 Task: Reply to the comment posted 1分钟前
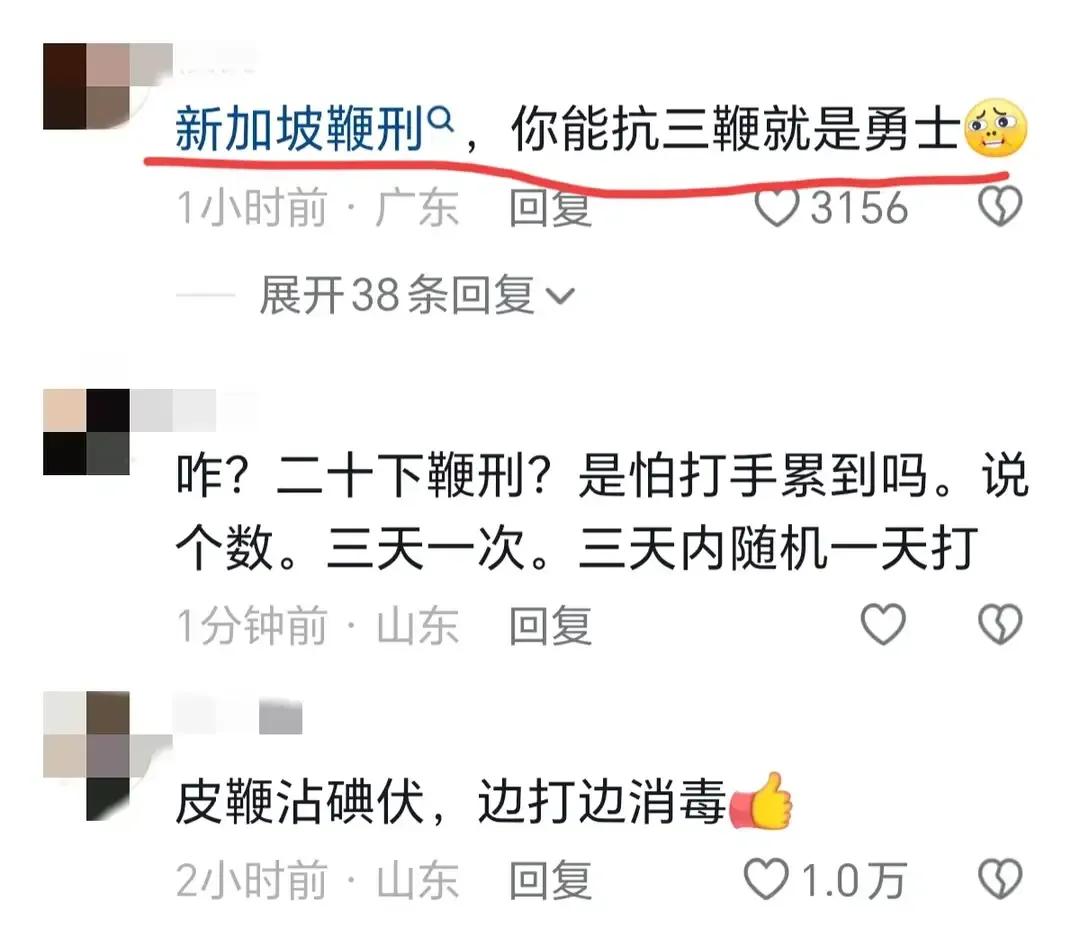[x=550, y=625]
